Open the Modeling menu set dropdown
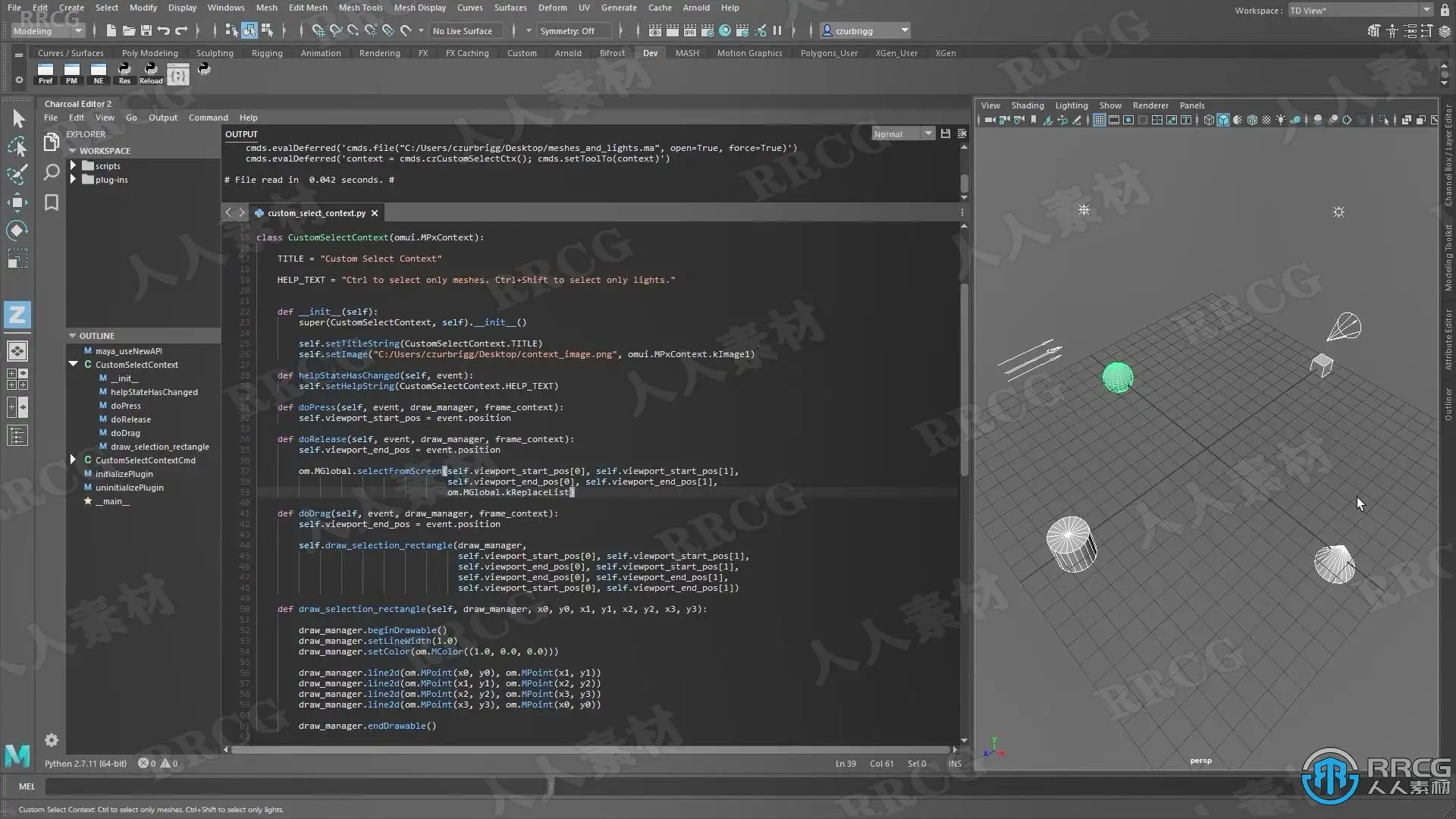This screenshot has height=819, width=1456. pyautogui.click(x=47, y=30)
